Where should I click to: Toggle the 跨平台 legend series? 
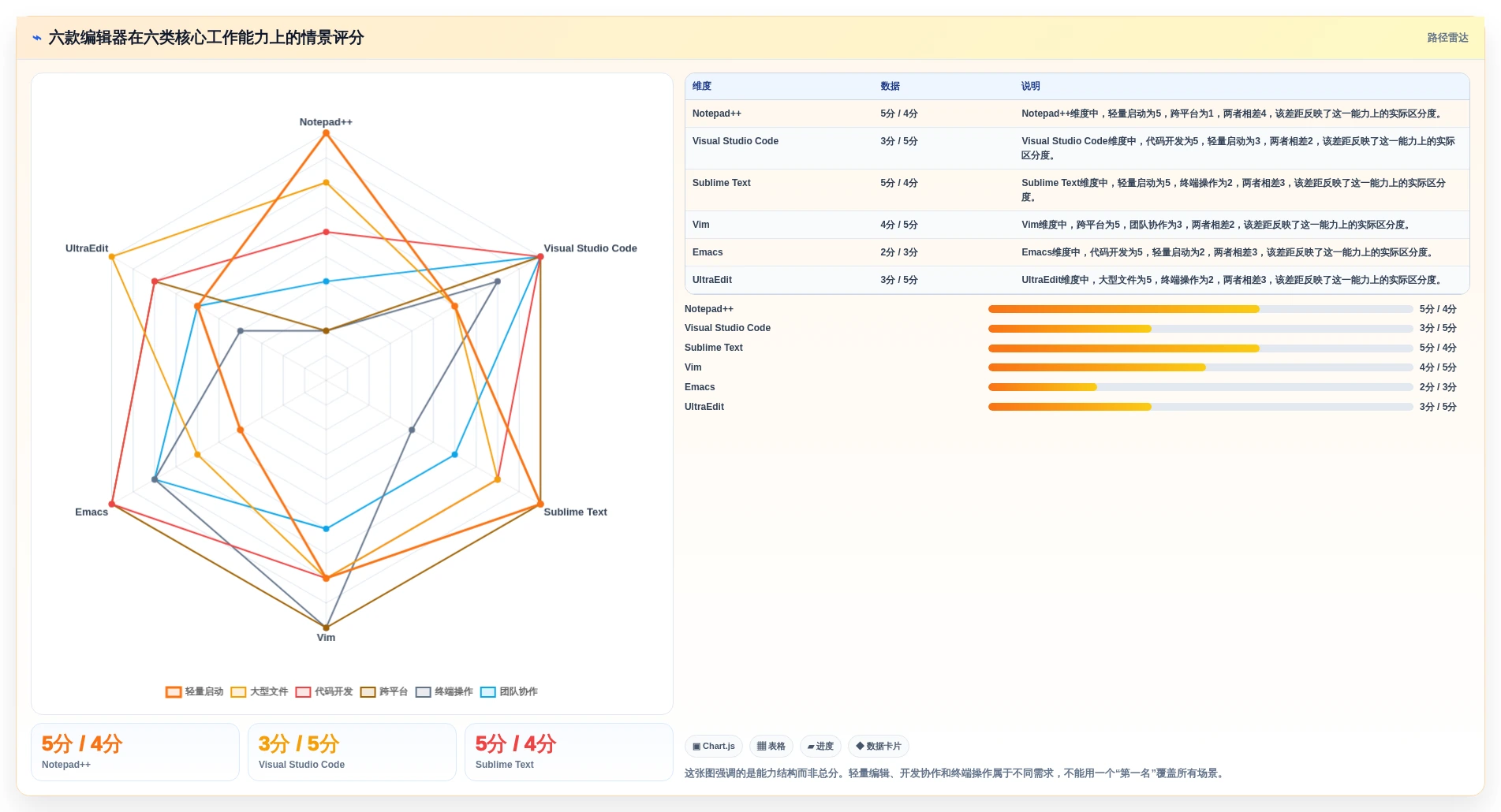pos(384,691)
